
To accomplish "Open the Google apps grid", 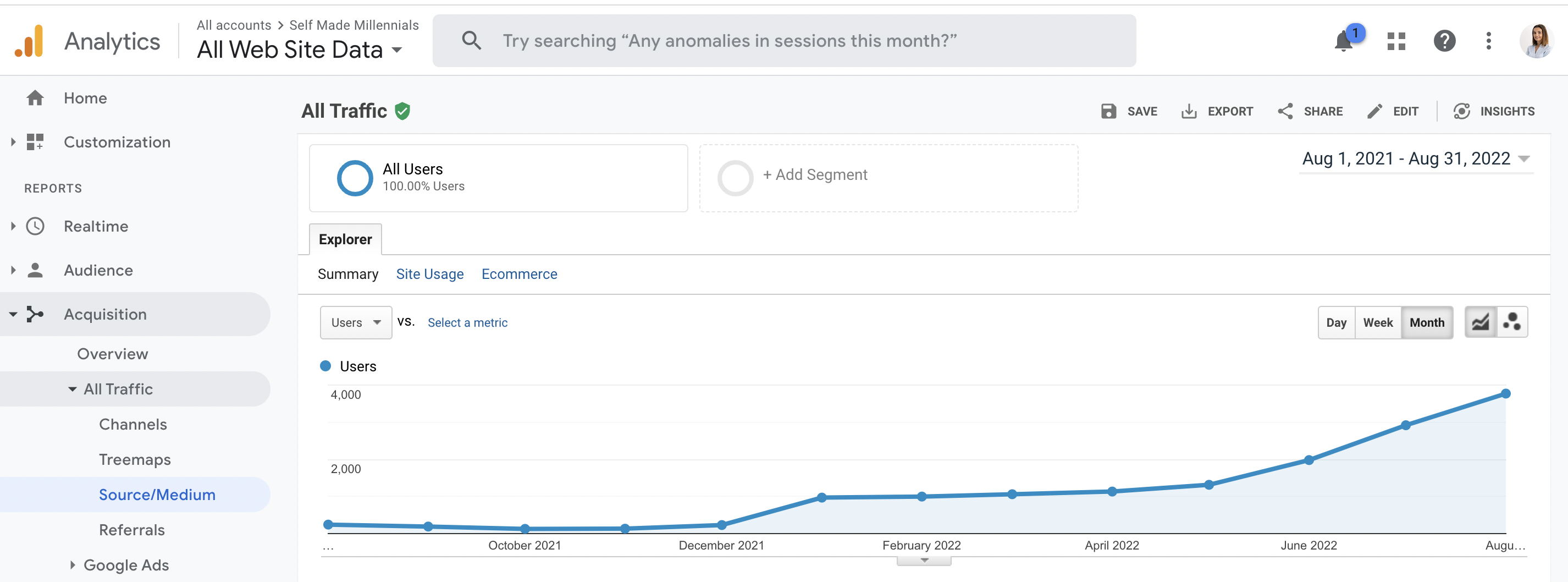I will [1396, 41].
